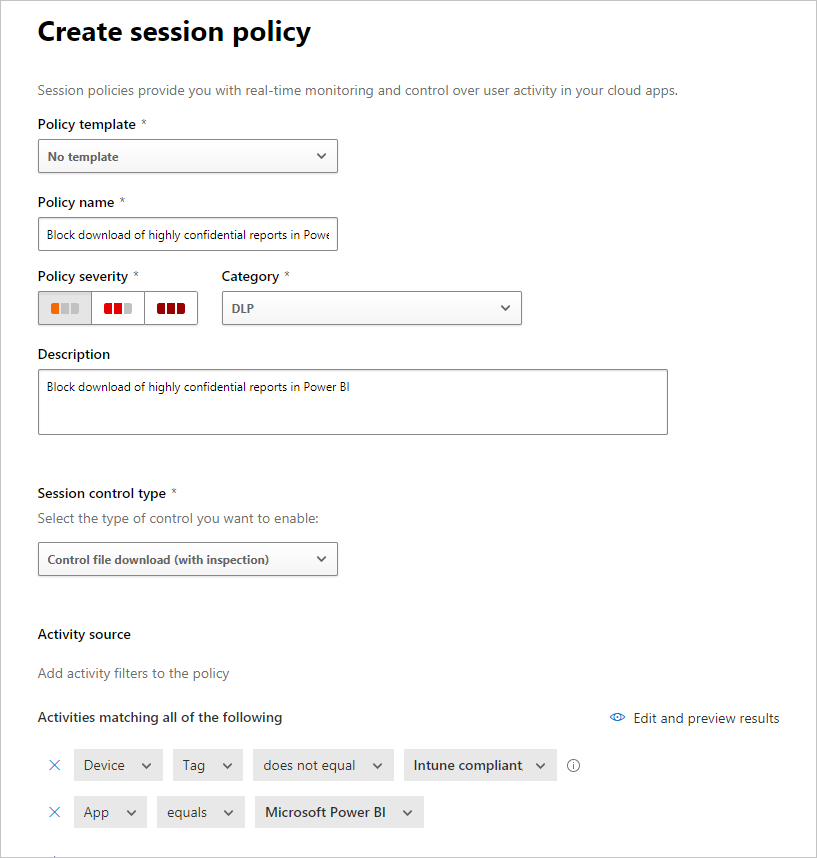Click Edit and preview results link

point(706,718)
